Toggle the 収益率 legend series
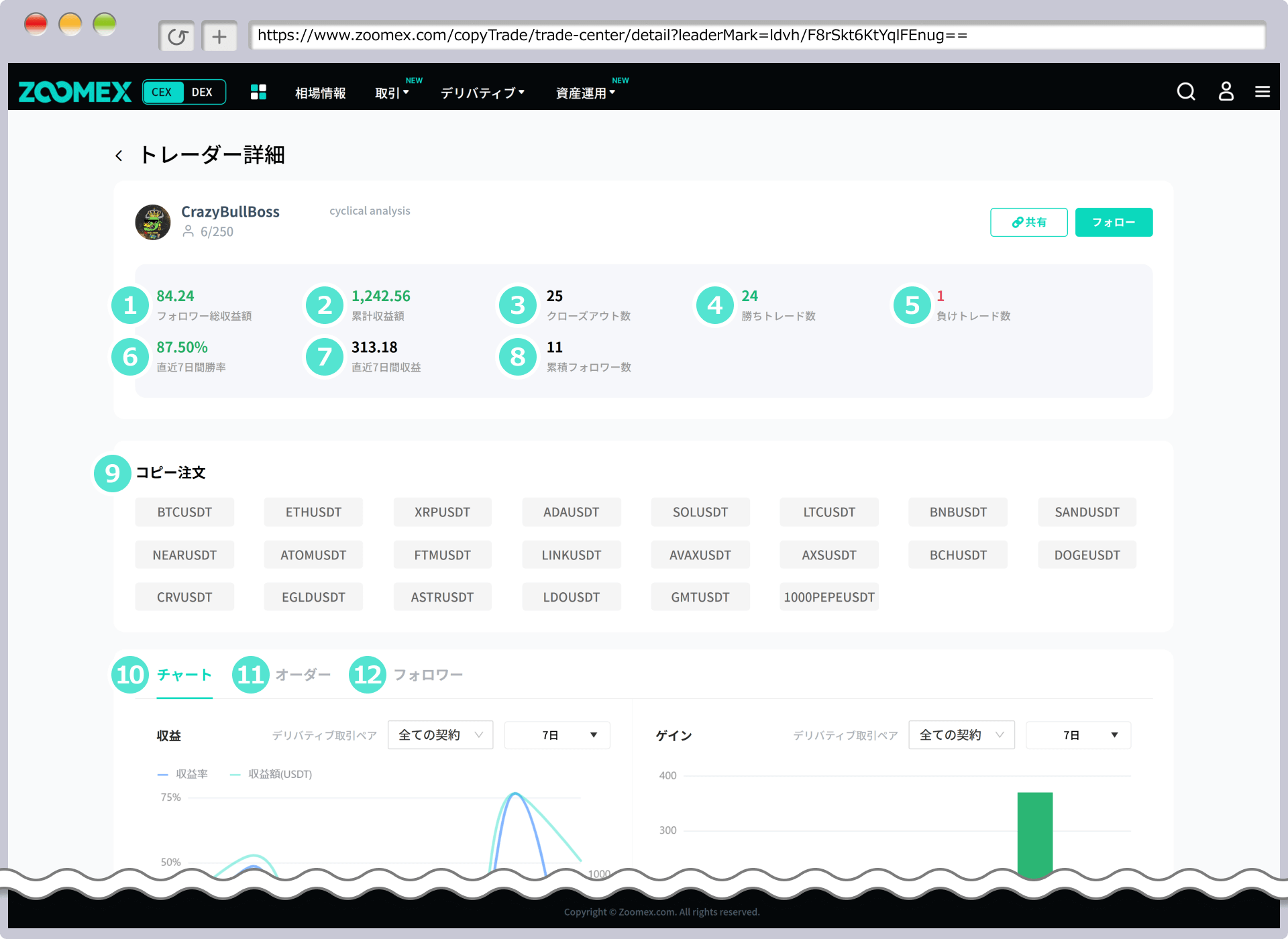The image size is (1288, 939). click(x=182, y=774)
